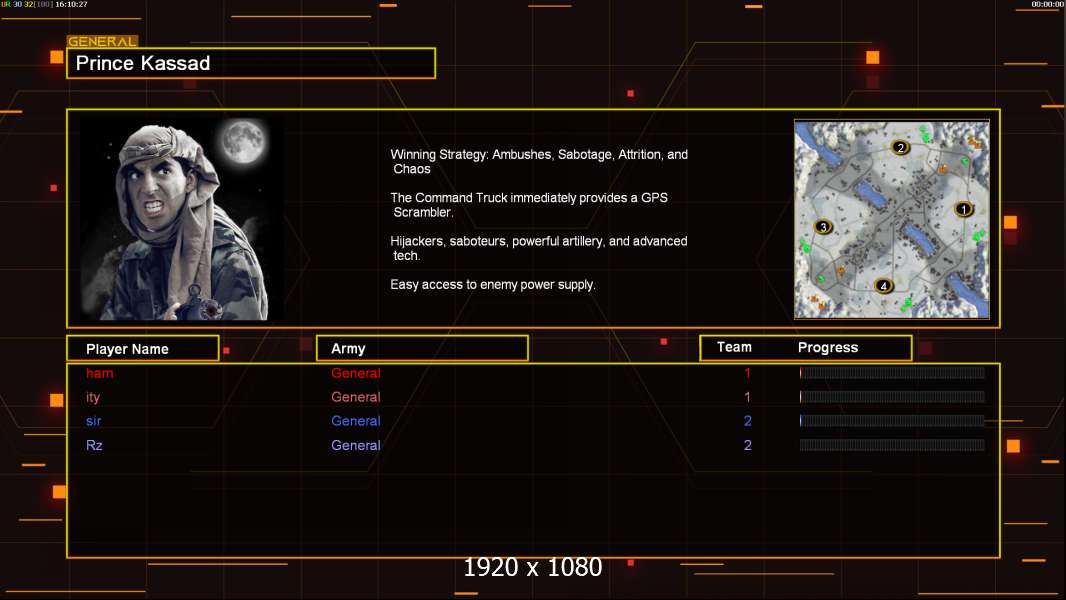
Task: Click the GENERAL label above the name
Action: pyautogui.click(x=102, y=41)
